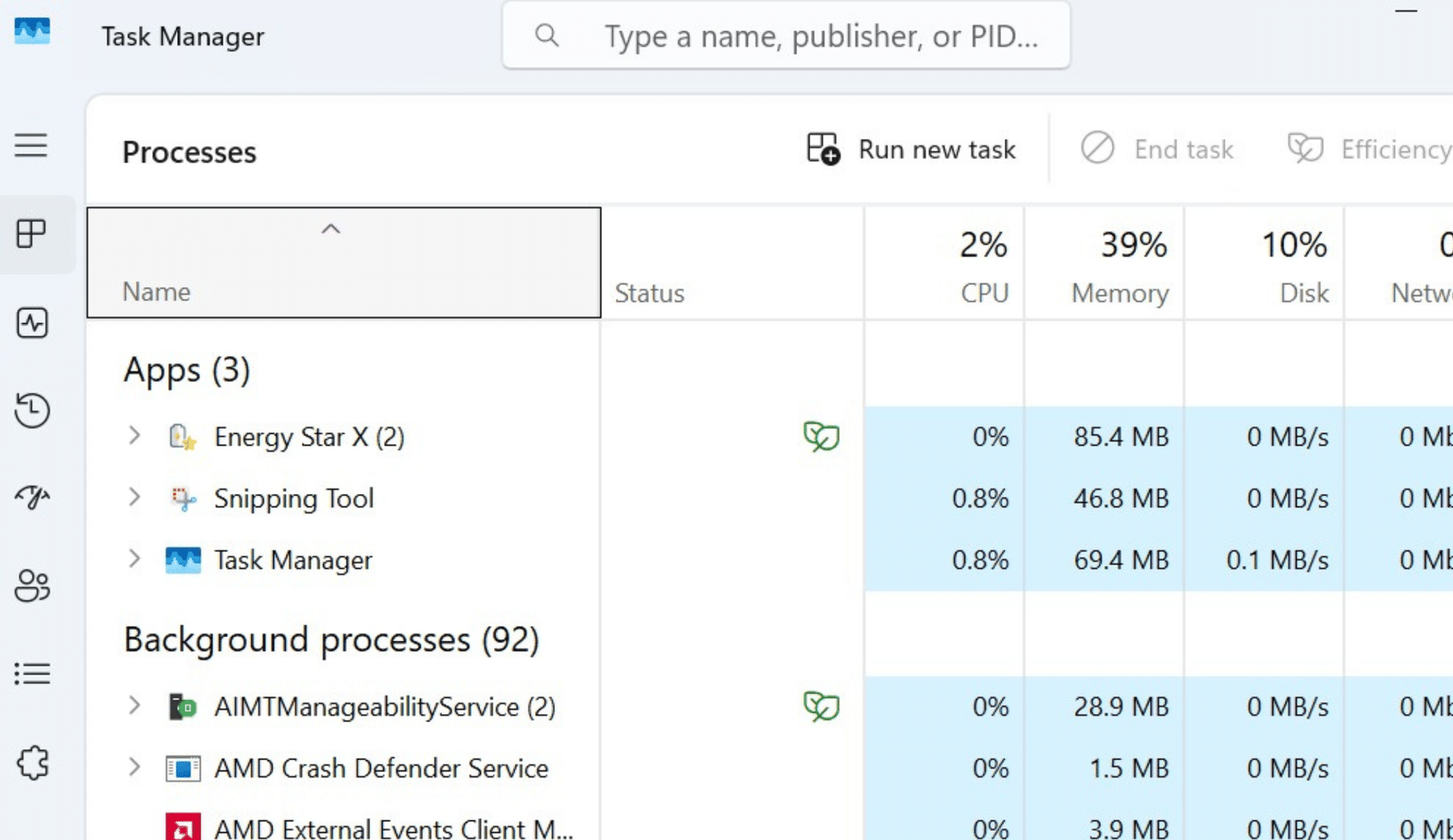Viewport: 1453px width, 840px height.
Task: Select the Task Manager process name
Action: (x=293, y=560)
